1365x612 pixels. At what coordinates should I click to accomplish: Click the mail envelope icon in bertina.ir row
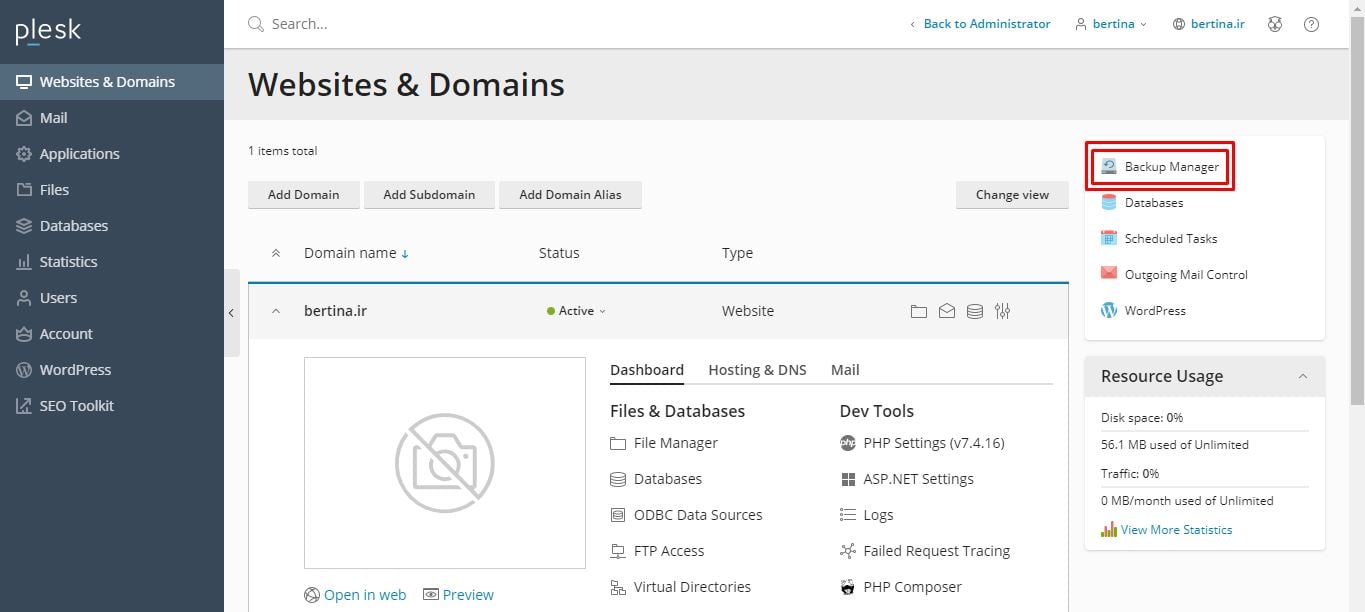pyautogui.click(x=947, y=311)
